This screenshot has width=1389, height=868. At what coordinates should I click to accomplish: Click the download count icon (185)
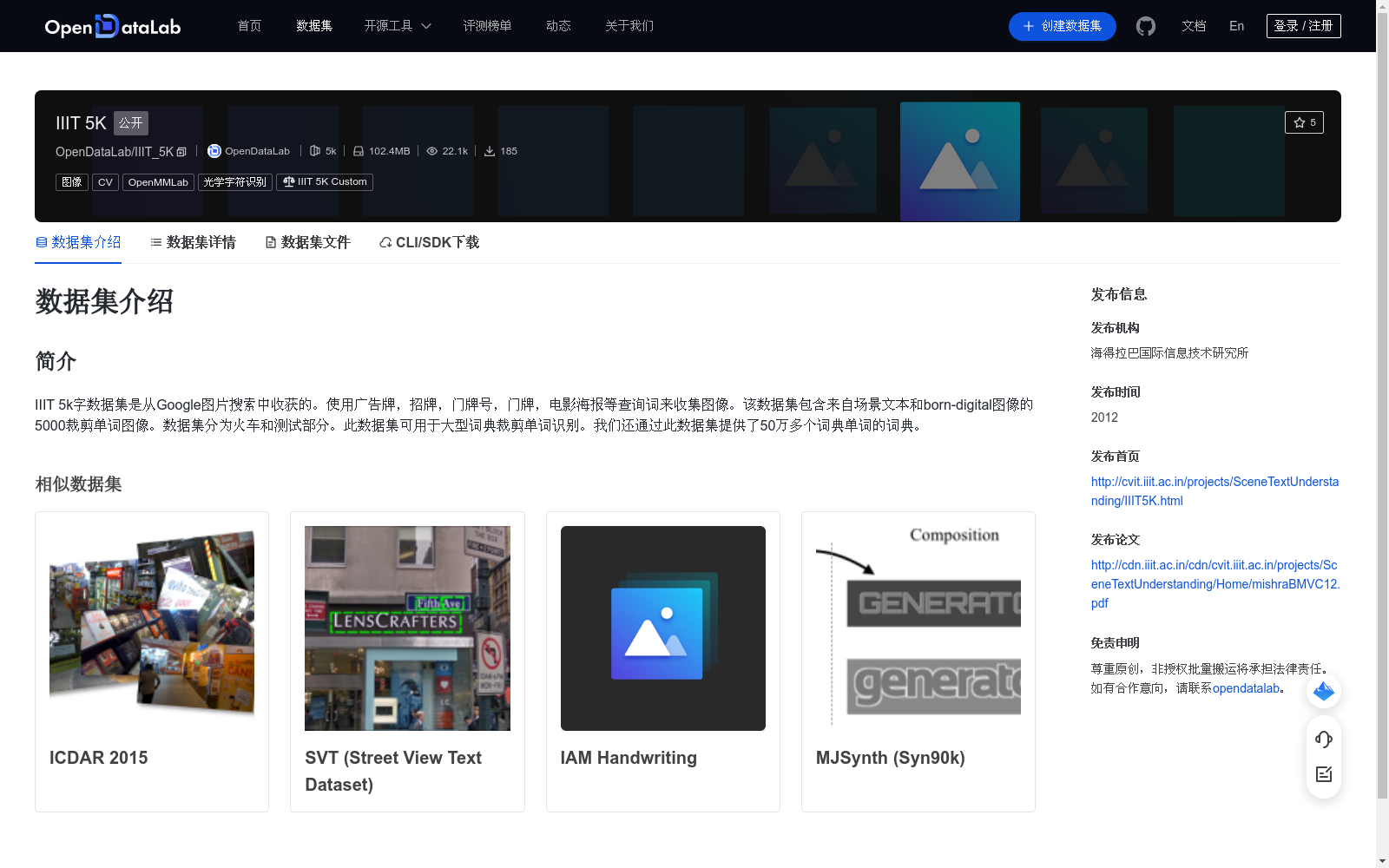tap(490, 151)
